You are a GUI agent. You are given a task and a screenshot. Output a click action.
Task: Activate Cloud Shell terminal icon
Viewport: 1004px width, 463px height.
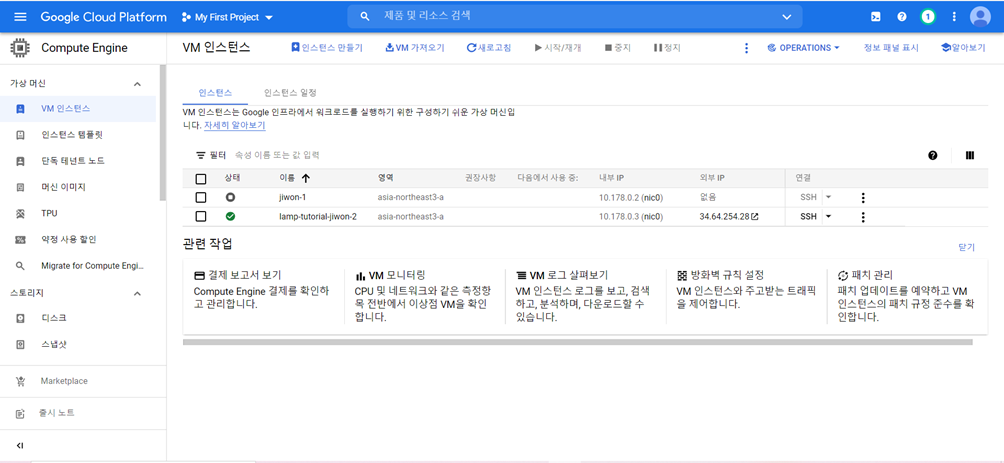point(875,17)
